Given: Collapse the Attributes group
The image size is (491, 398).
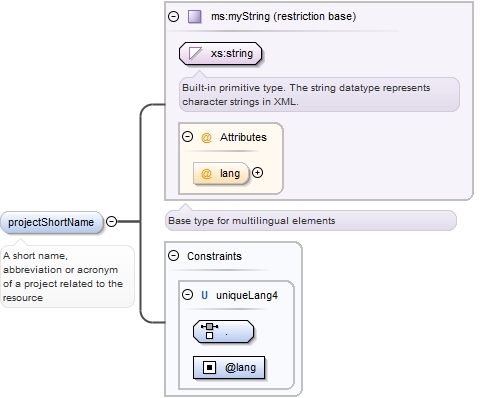Looking at the screenshot, I should point(187,137).
